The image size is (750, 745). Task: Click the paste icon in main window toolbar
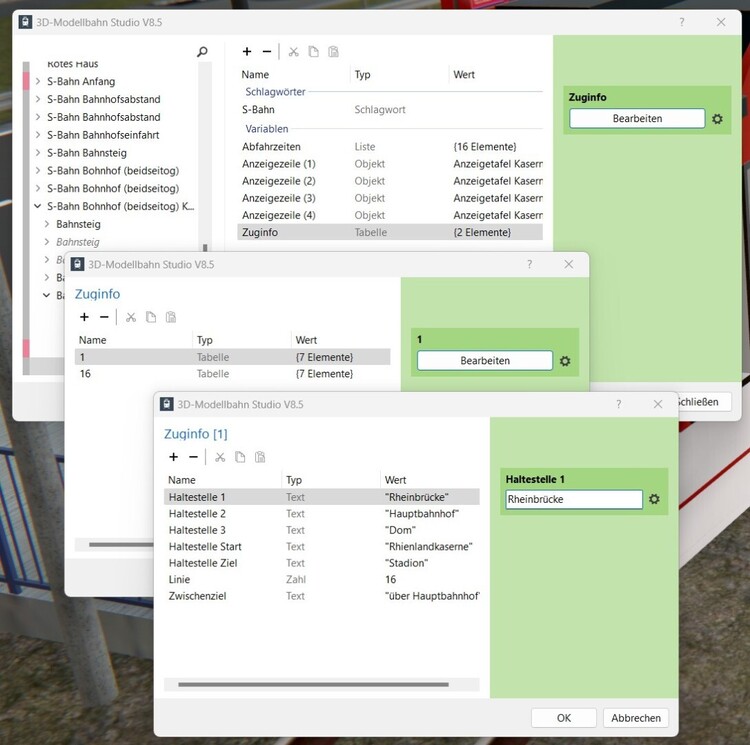pos(333,52)
